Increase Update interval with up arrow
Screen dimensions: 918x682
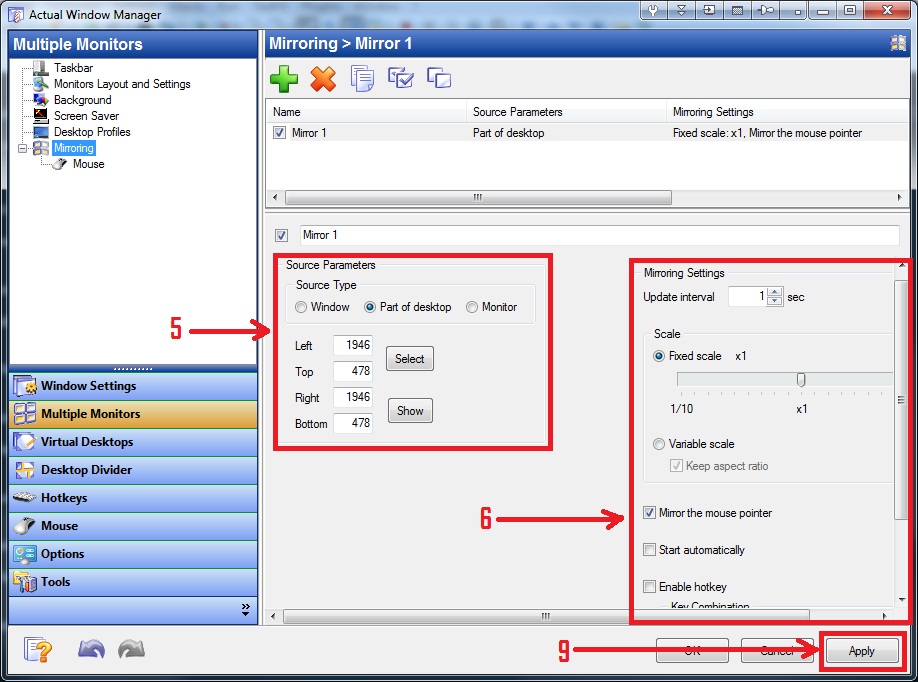tap(775, 293)
